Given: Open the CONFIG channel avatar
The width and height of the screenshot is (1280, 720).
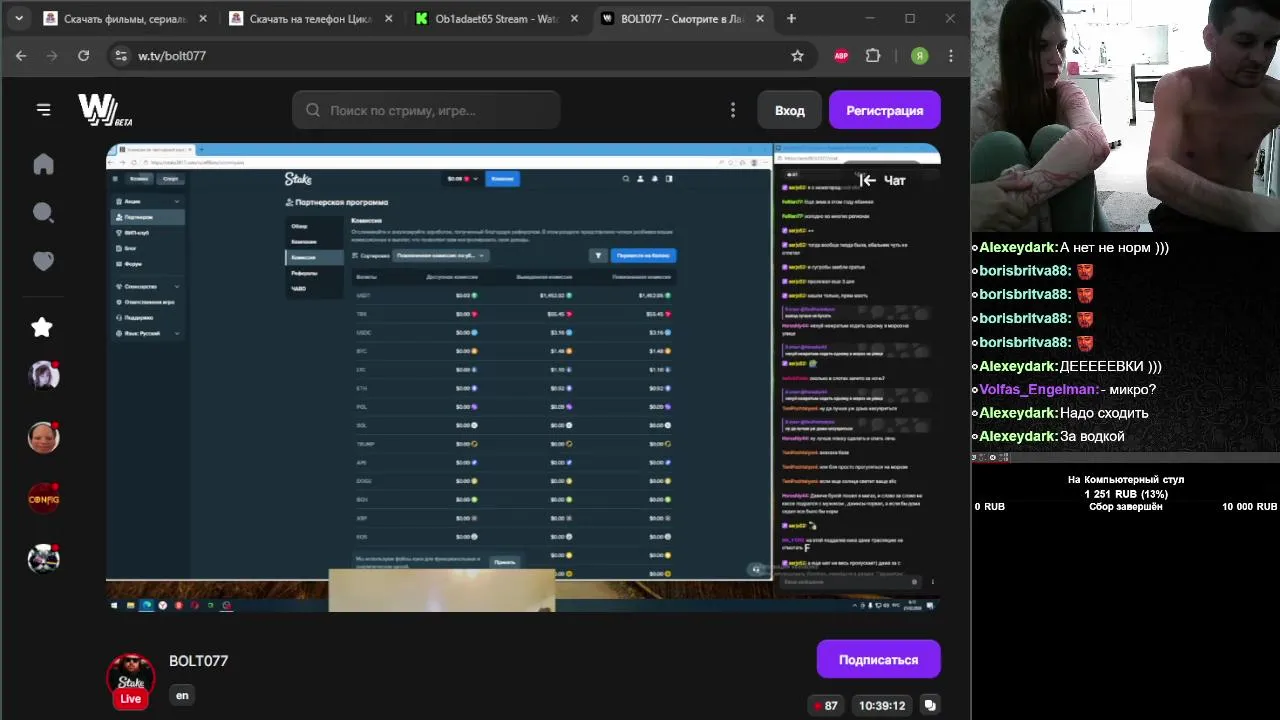Looking at the screenshot, I should pyautogui.click(x=43, y=498).
